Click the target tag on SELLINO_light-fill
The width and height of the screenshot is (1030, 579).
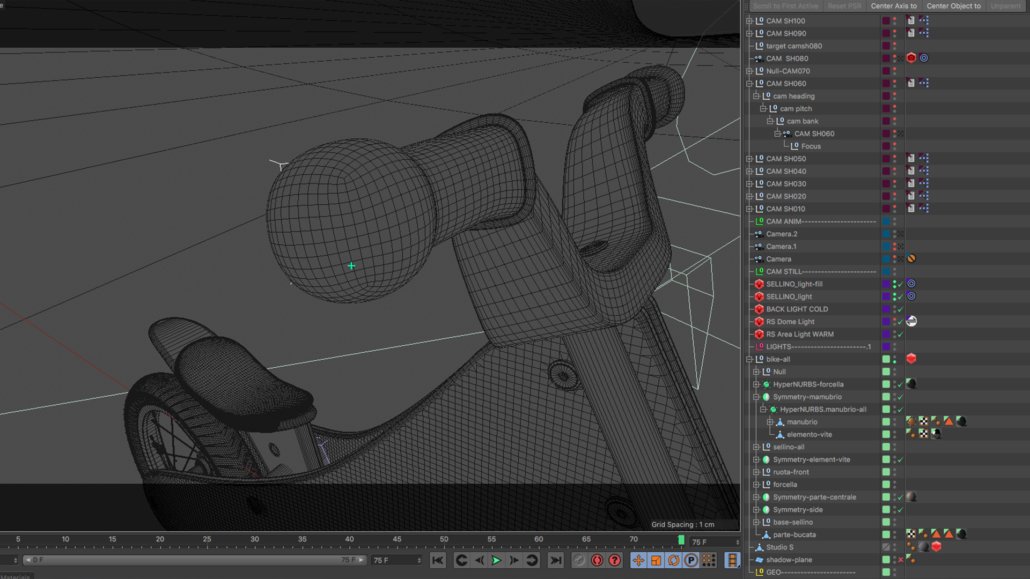click(x=911, y=283)
